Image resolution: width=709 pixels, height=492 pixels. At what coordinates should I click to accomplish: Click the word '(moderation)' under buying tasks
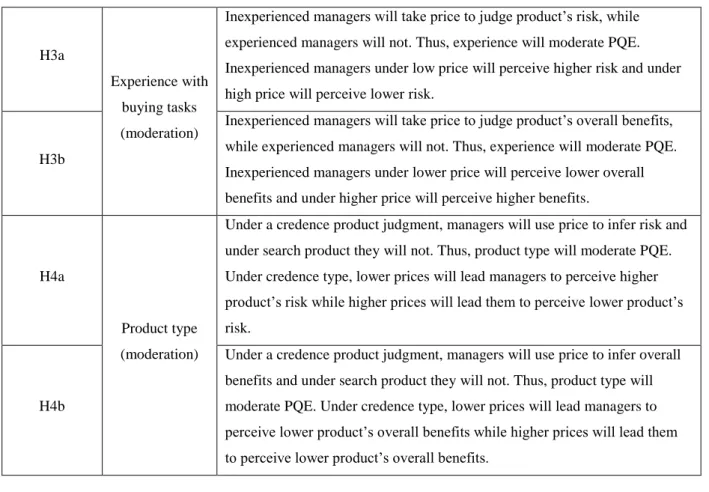pyautogui.click(x=160, y=133)
